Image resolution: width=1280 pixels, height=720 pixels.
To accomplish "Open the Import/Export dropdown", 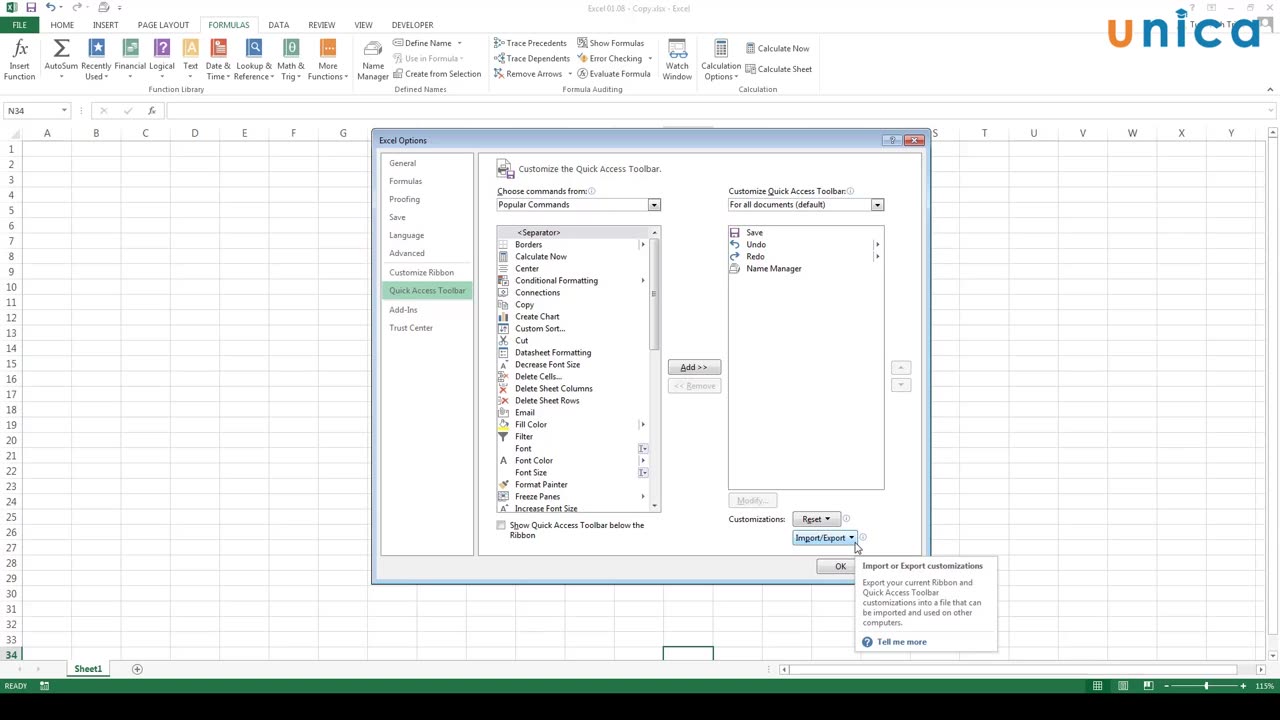I will pos(825,538).
